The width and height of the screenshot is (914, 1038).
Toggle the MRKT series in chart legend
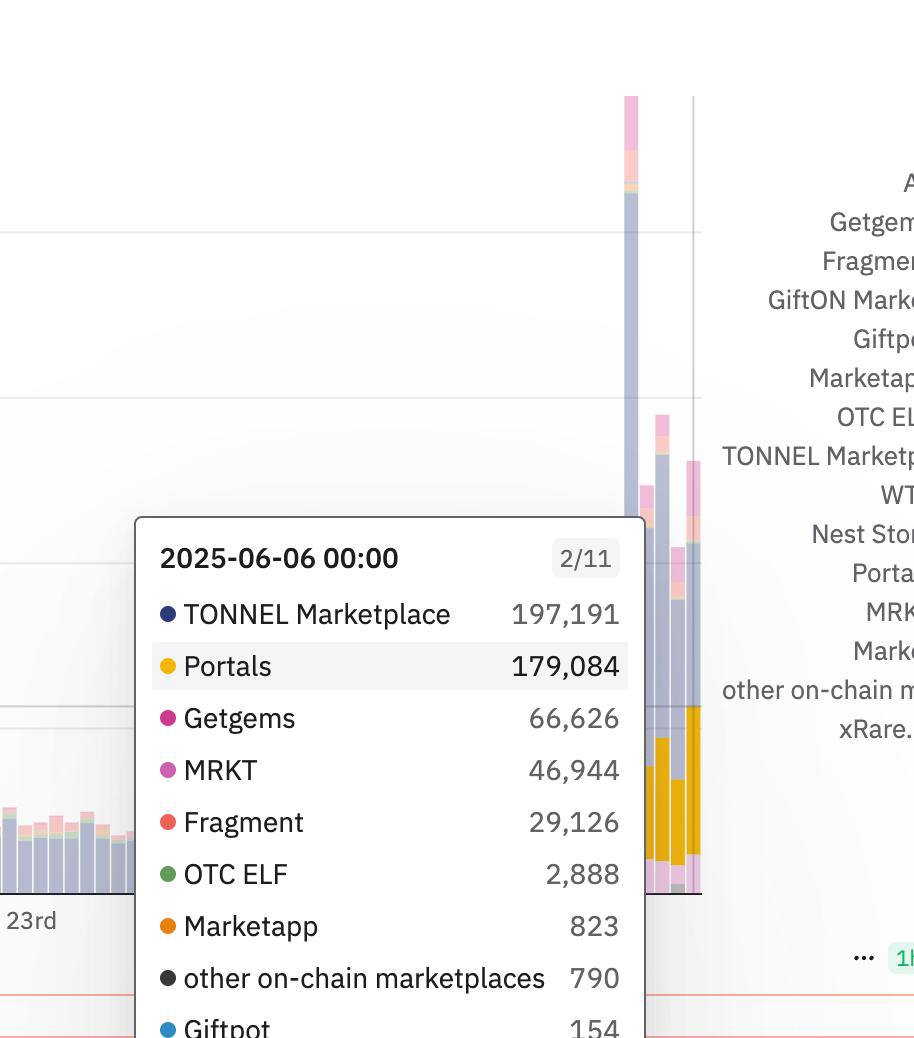point(890,612)
